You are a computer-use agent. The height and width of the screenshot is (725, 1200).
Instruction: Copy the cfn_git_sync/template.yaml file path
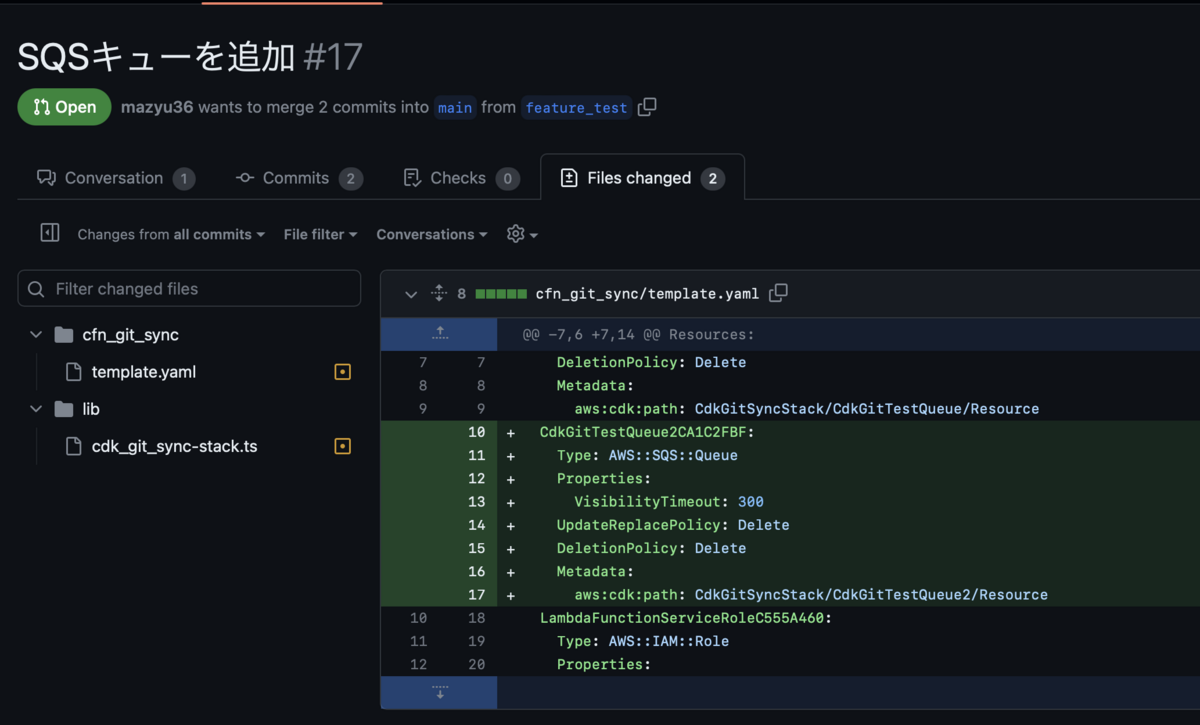tap(779, 293)
